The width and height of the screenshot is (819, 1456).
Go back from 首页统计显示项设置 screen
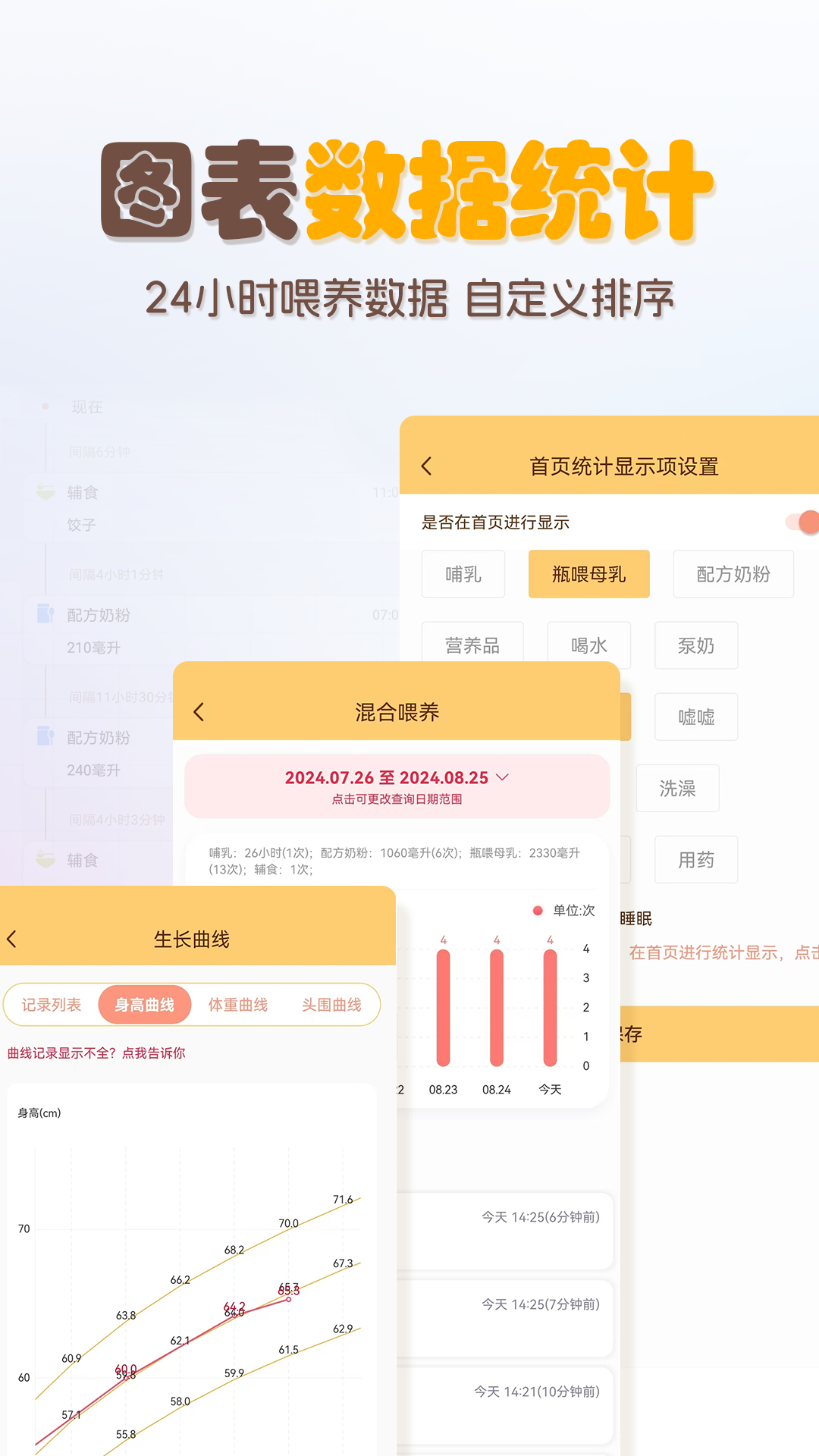[427, 466]
